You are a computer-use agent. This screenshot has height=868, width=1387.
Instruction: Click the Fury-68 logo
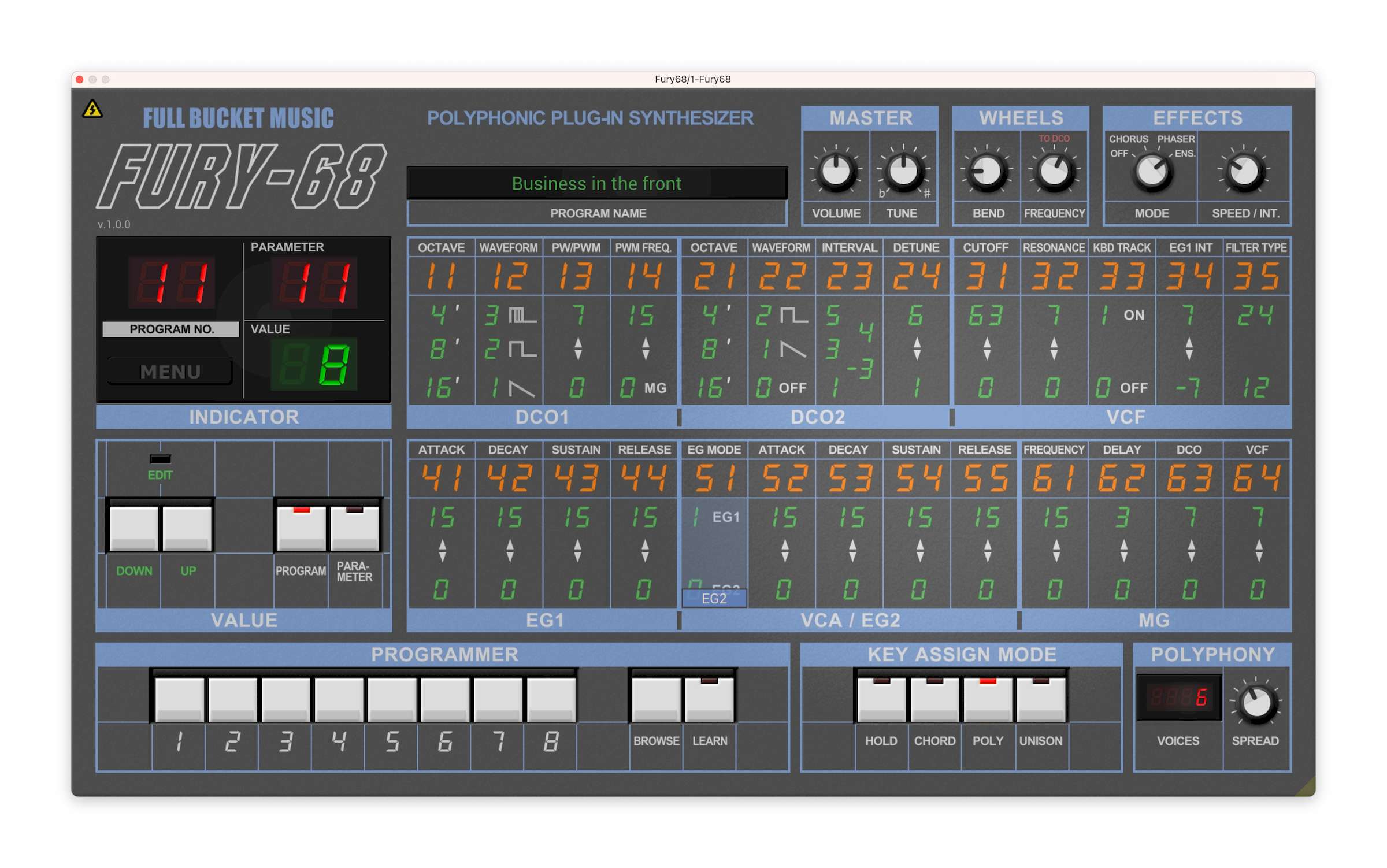(241, 176)
